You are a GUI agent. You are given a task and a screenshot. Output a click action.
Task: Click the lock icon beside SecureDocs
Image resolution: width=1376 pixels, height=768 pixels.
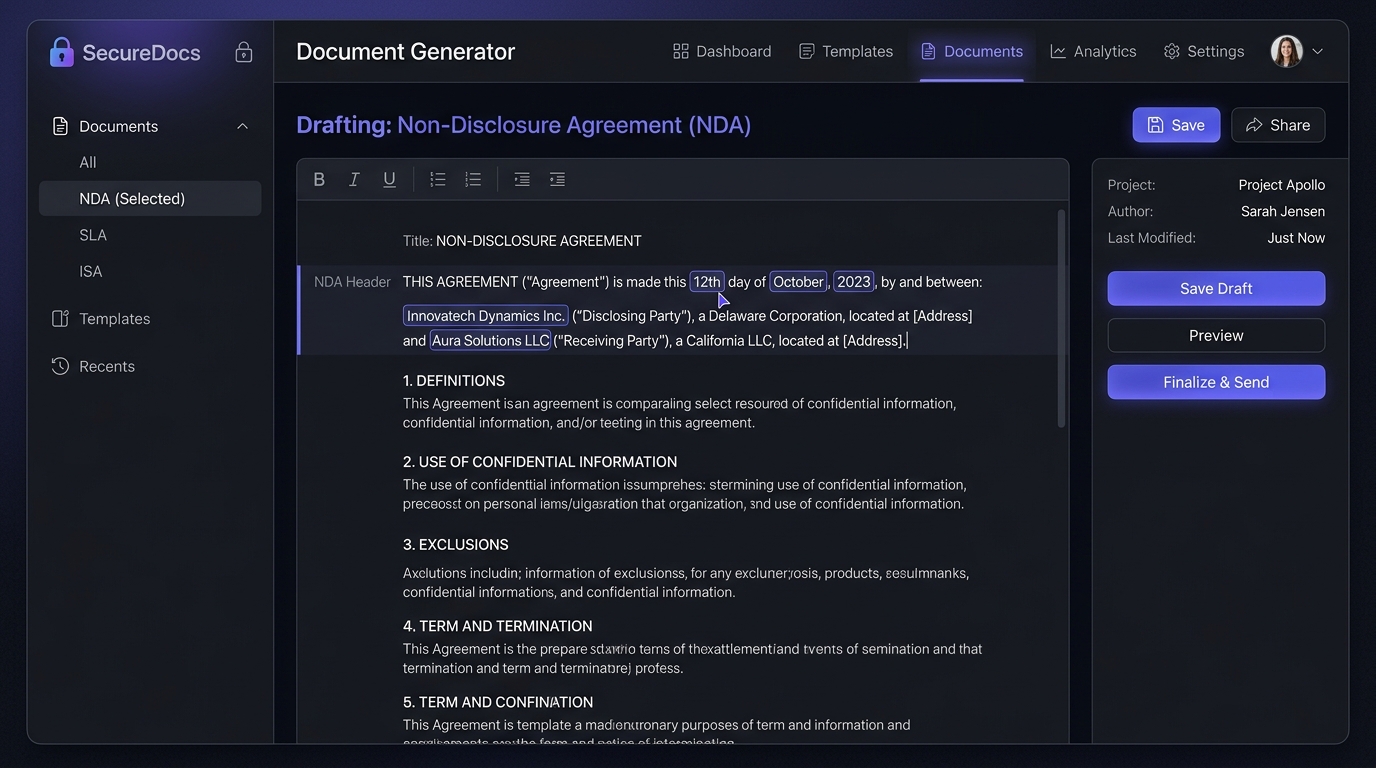pyautogui.click(x=243, y=52)
